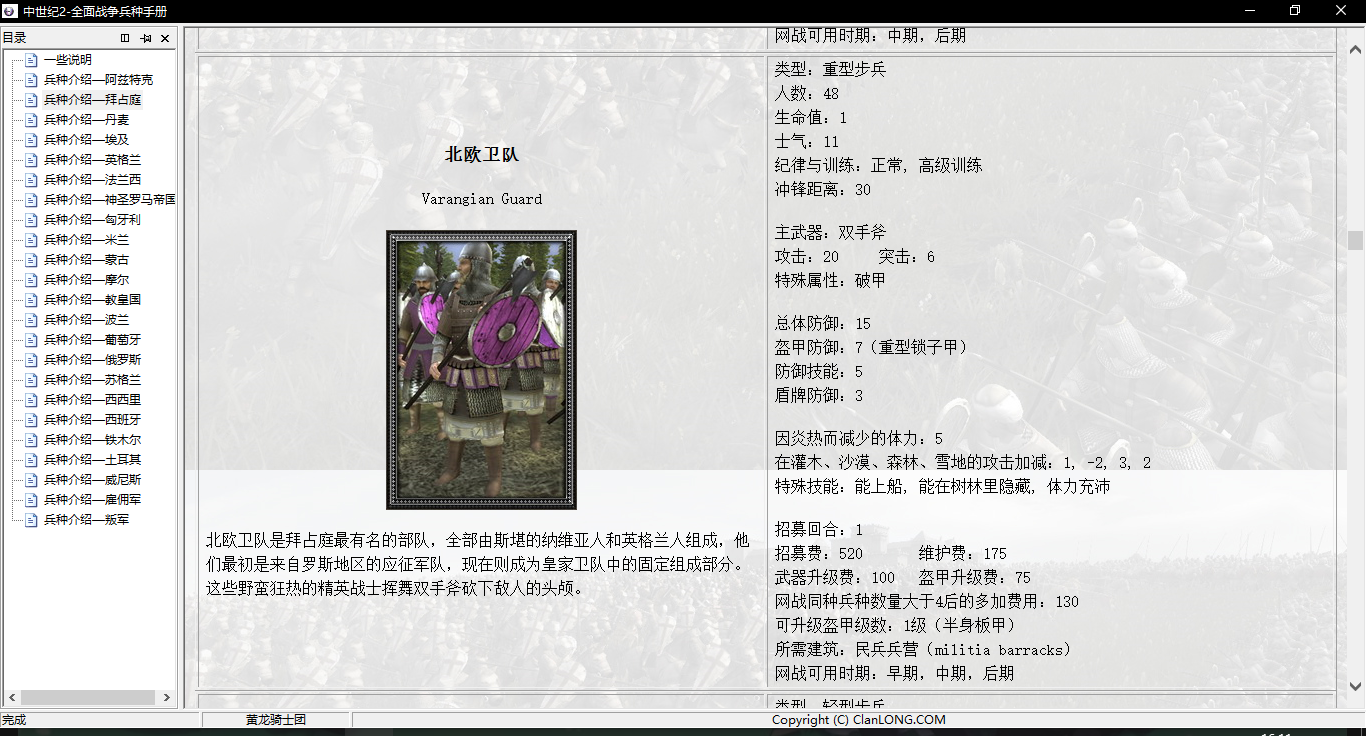Open 兵种介绍—教皇国
Screen dimensions: 1366x736
coord(93,300)
